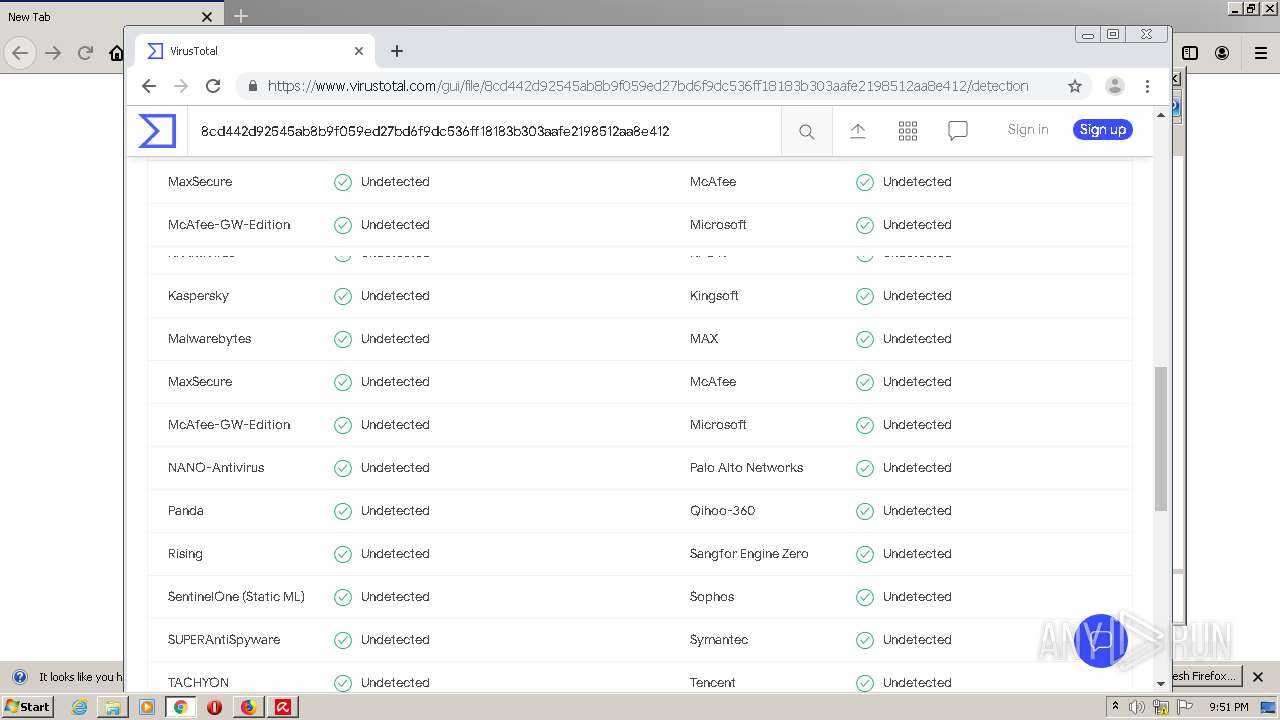Viewport: 1280px width, 720px height.
Task: Switch to Chrome in the taskbar
Action: point(181,707)
